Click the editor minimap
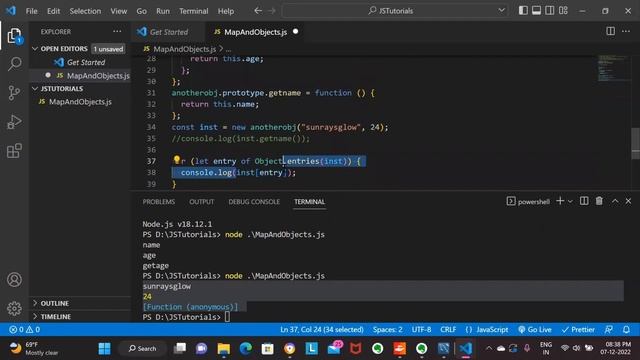Screen dimensions: 640x360 click(x=613, y=68)
